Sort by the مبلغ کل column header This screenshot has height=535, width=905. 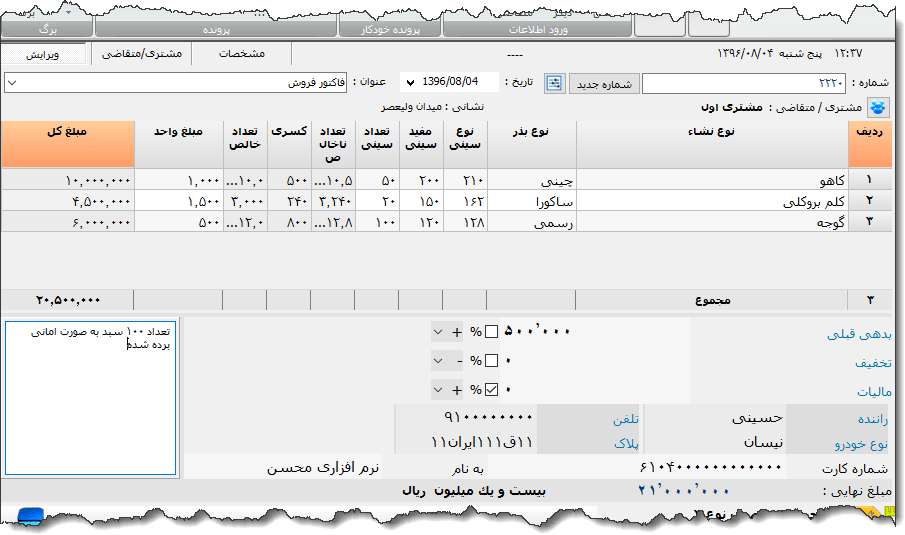click(68, 144)
